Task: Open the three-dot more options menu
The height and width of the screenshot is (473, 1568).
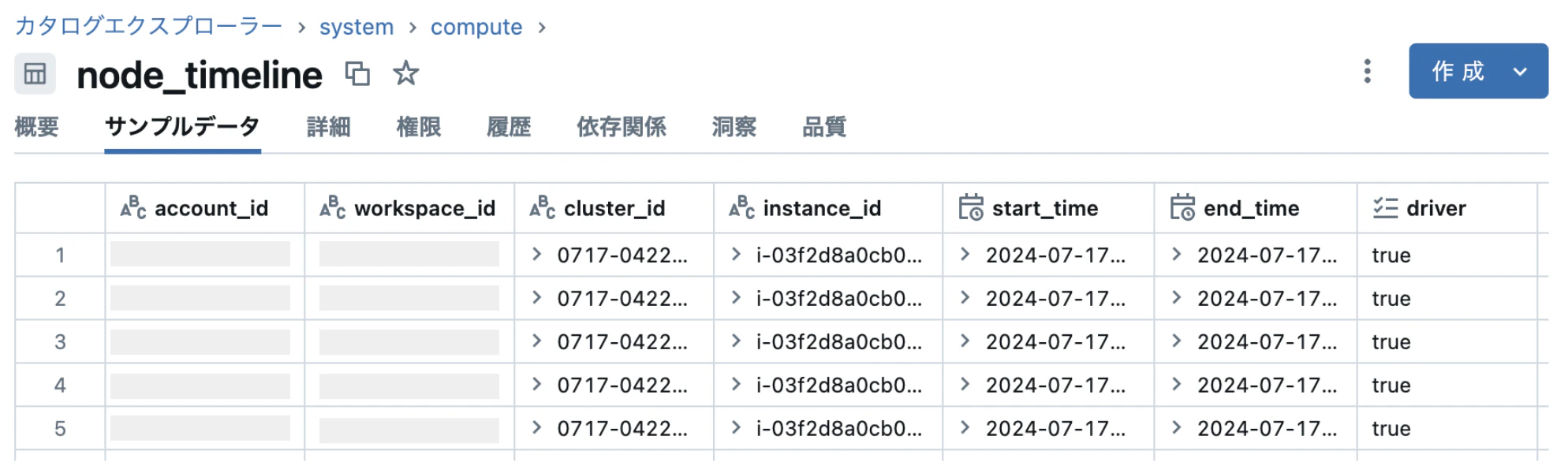Action: (1367, 71)
